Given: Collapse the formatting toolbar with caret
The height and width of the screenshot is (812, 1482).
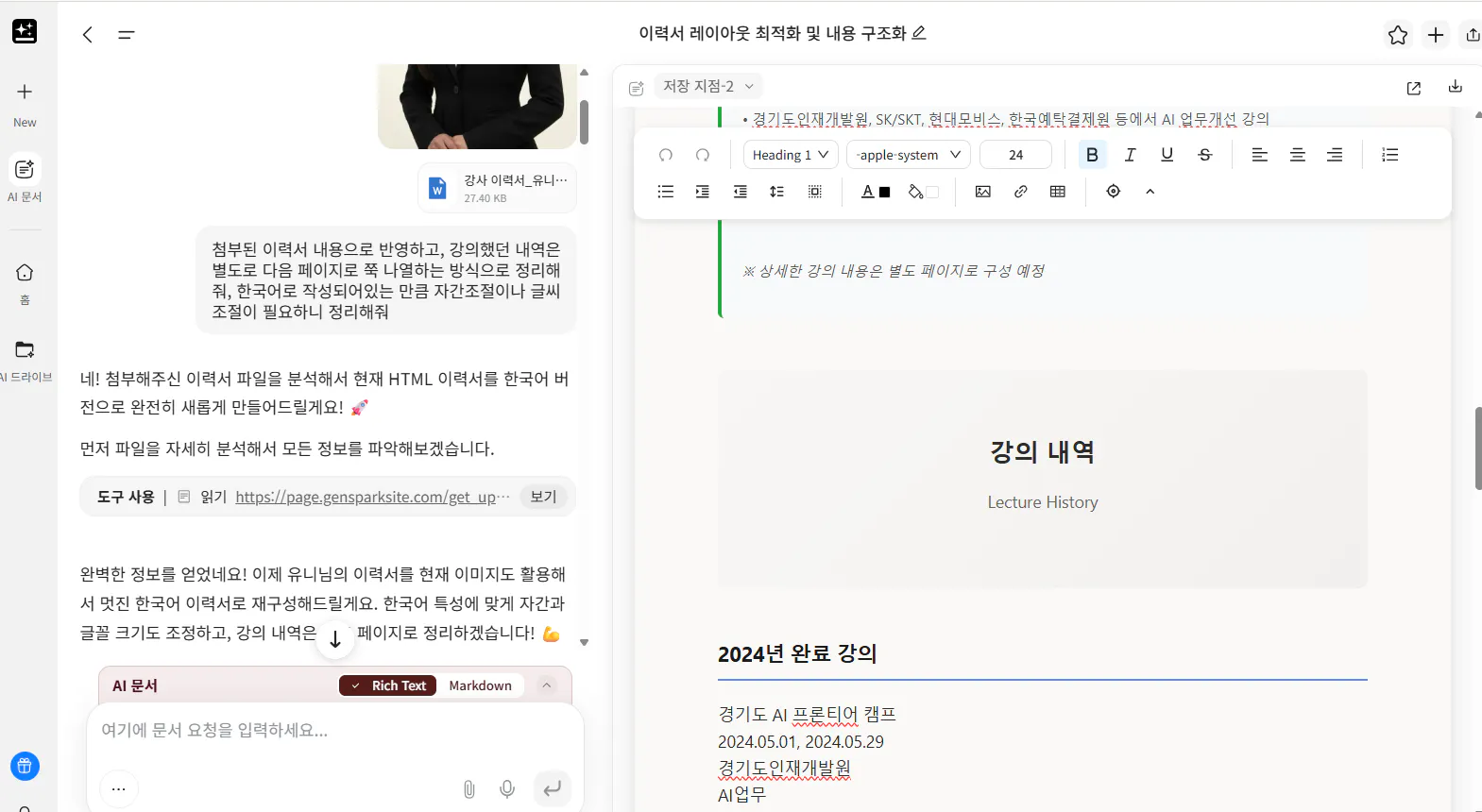Looking at the screenshot, I should pyautogui.click(x=1150, y=192).
